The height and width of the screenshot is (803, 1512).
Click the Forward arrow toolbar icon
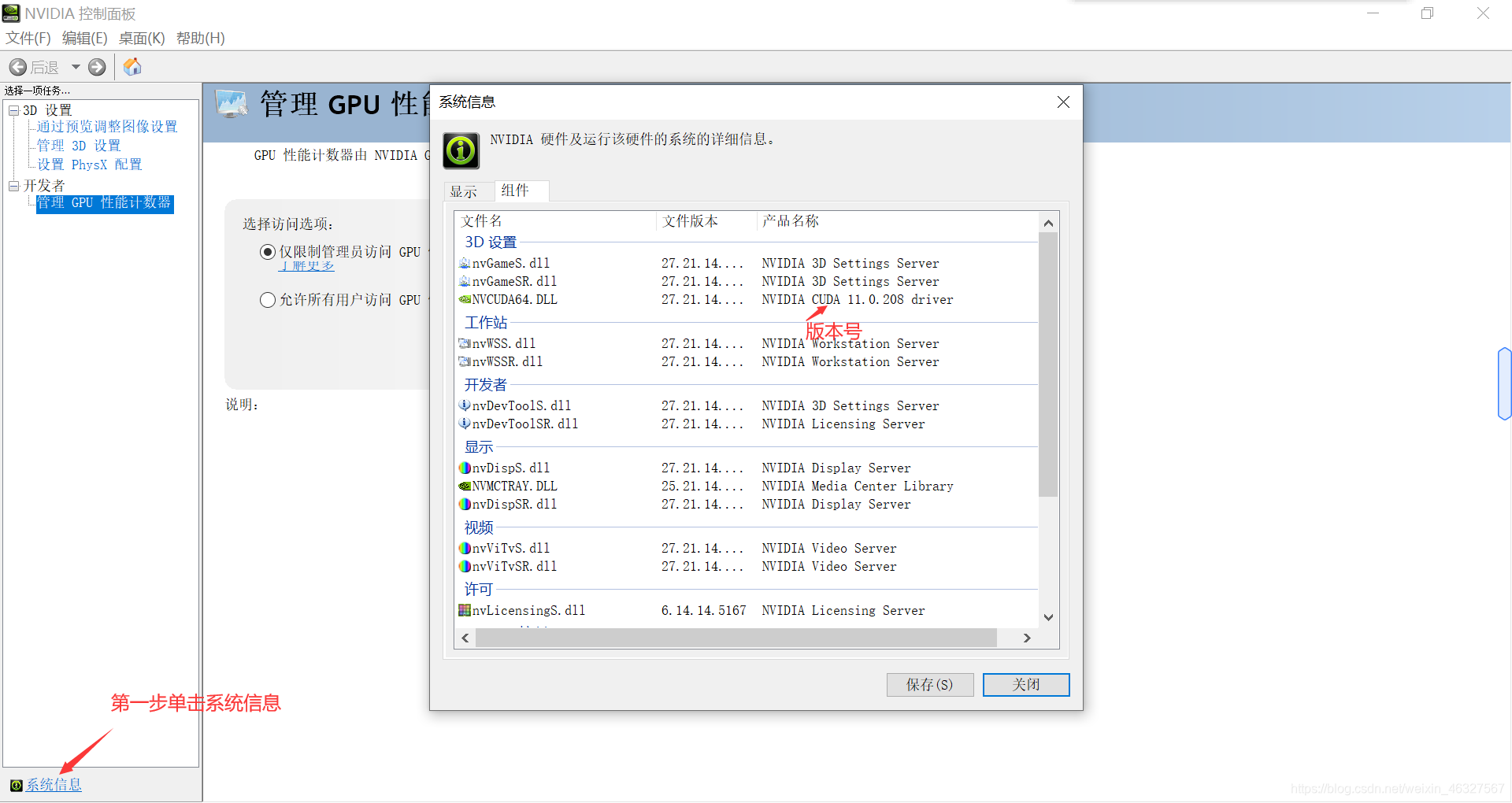[x=97, y=68]
